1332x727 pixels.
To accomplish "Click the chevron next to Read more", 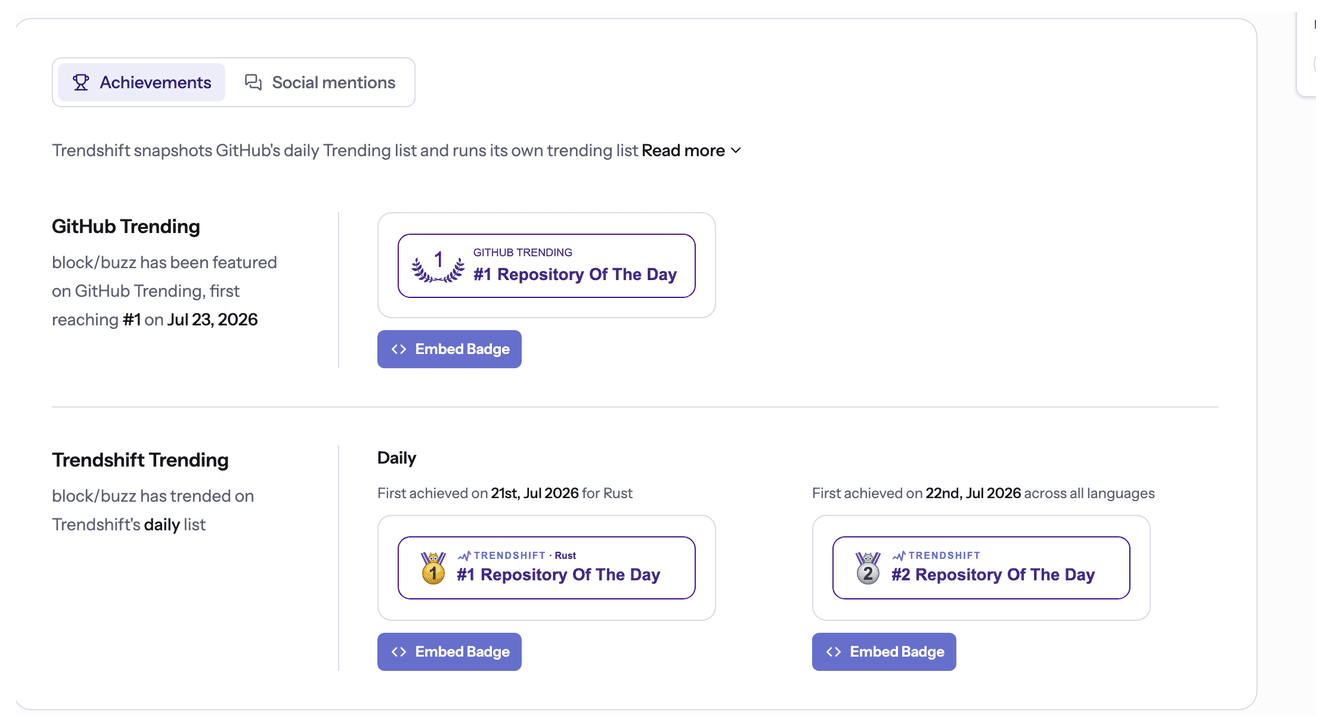I will pyautogui.click(x=736, y=150).
